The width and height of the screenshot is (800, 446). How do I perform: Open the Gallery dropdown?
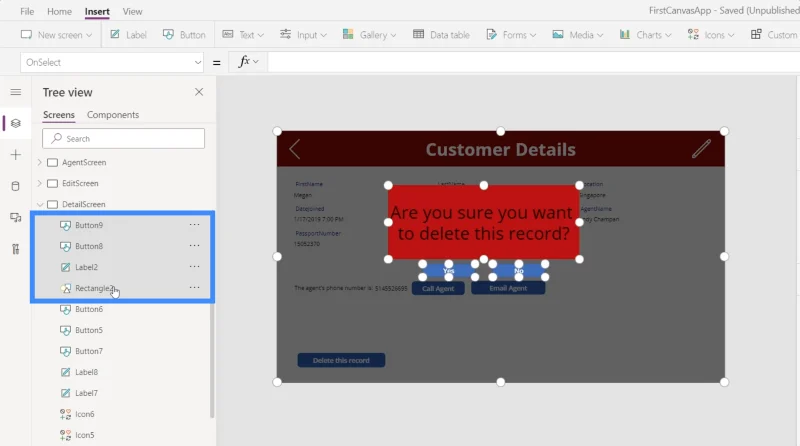369,35
